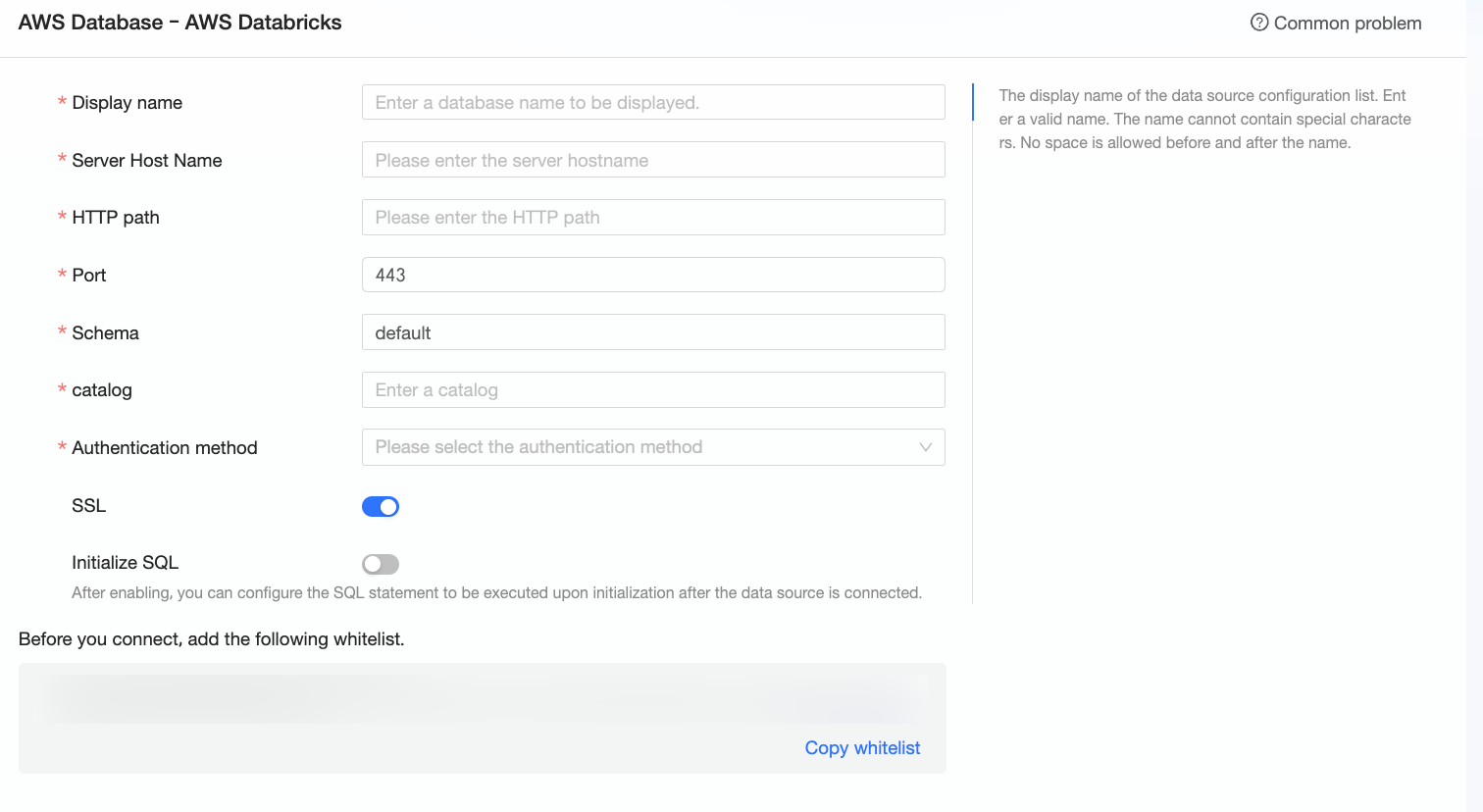Image resolution: width=1483 pixels, height=812 pixels.
Task: Click the whitelist instruction text
Action: pyautogui.click(x=212, y=639)
